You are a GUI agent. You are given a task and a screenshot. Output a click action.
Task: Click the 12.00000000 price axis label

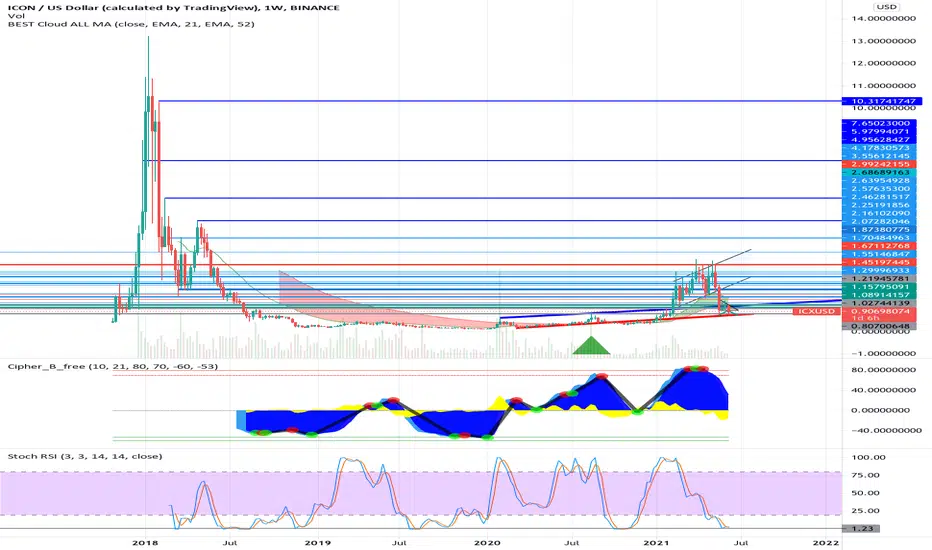pos(883,63)
